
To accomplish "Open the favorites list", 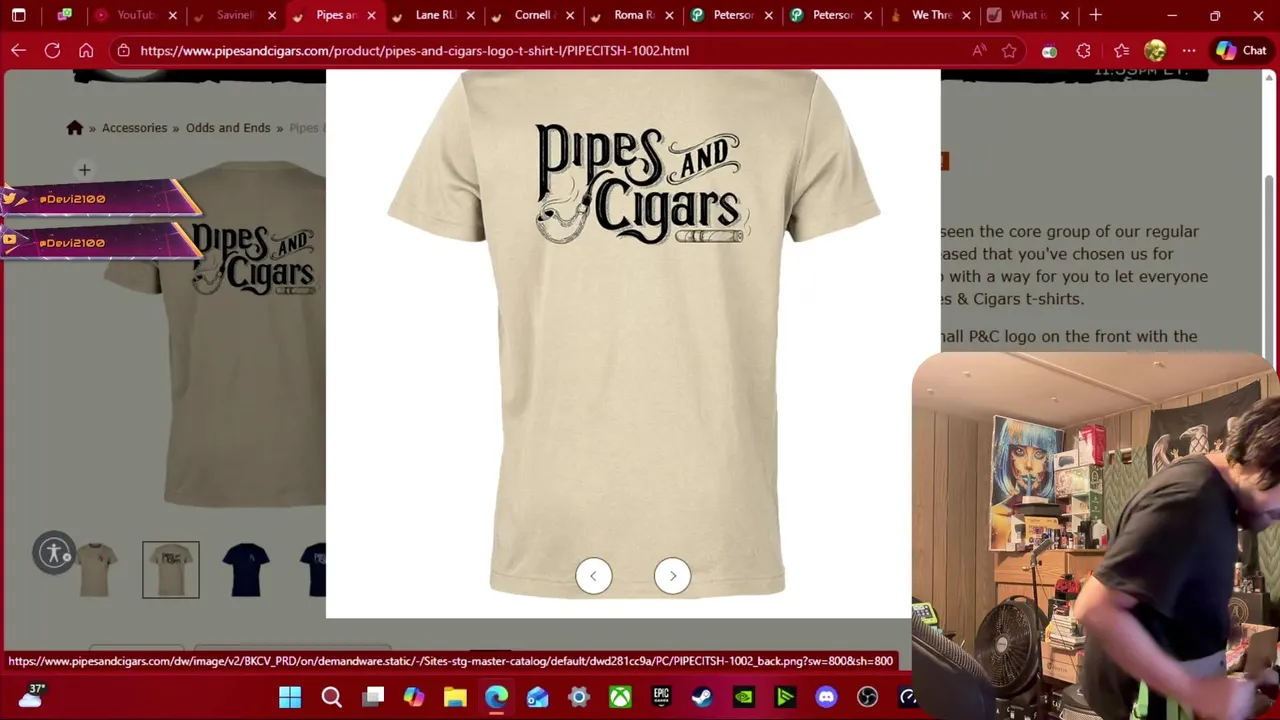I will pos(1121,50).
